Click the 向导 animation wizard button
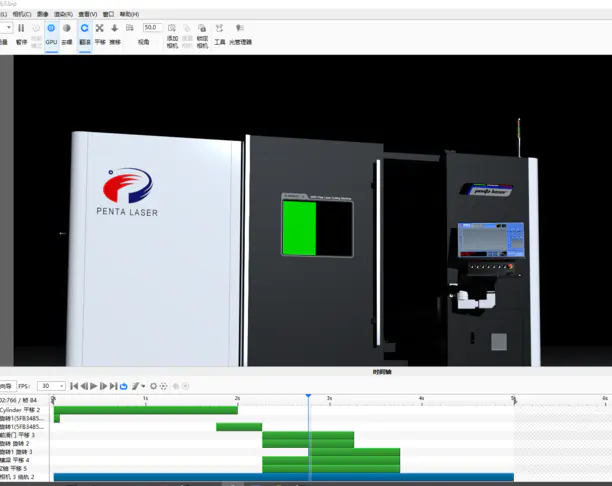 click(x=6, y=386)
